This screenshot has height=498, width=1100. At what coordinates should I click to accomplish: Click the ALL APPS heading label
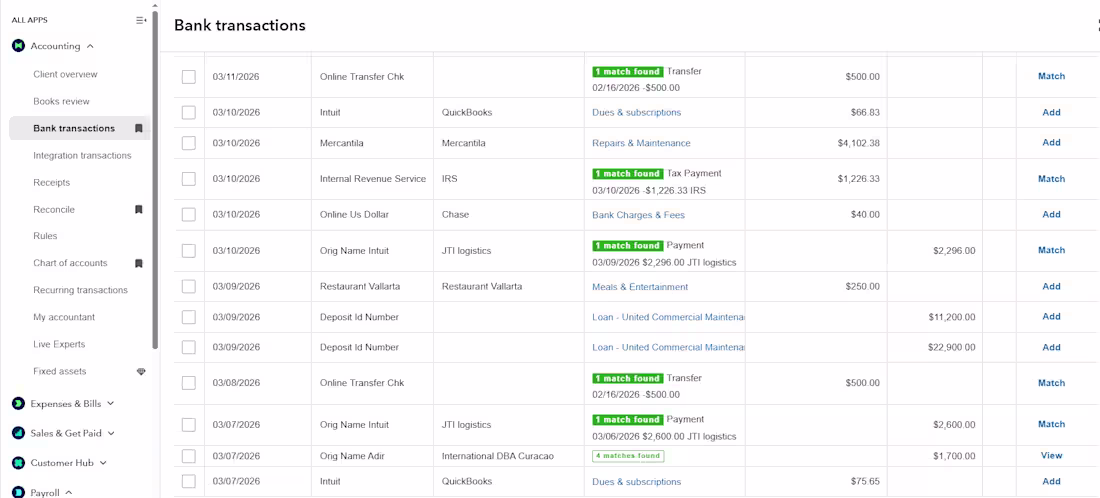pyautogui.click(x=29, y=20)
